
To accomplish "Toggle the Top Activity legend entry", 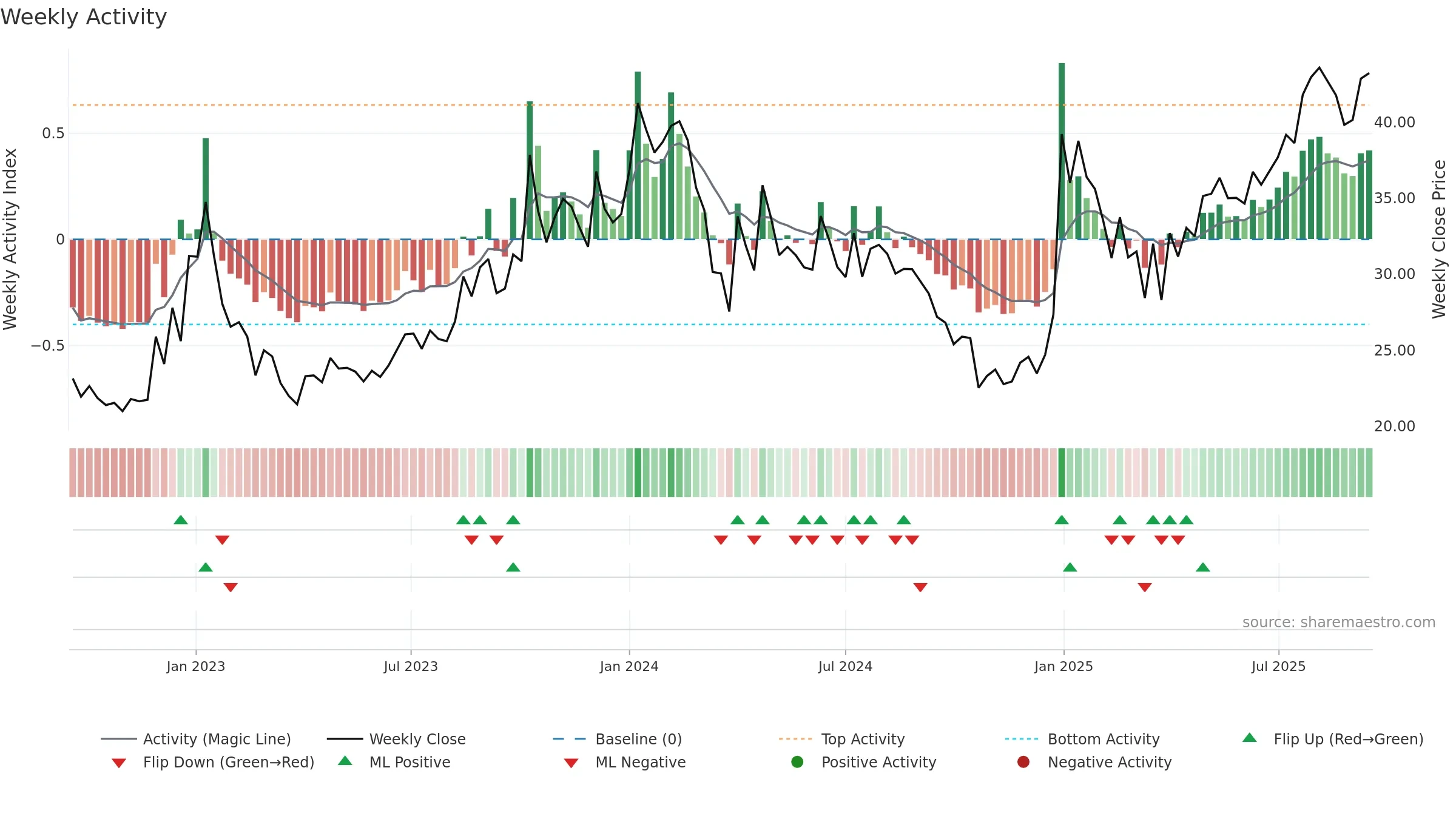I will (841, 739).
